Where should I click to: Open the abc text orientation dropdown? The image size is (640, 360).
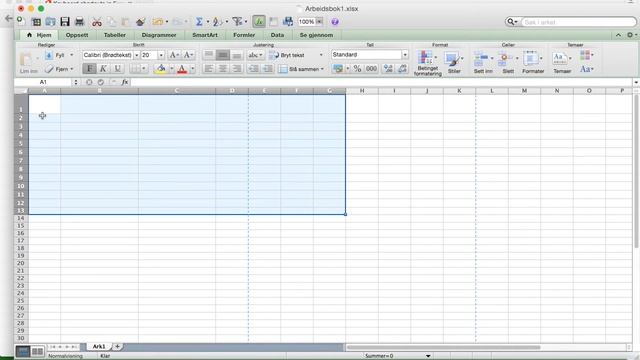pyautogui.click(x=256, y=55)
